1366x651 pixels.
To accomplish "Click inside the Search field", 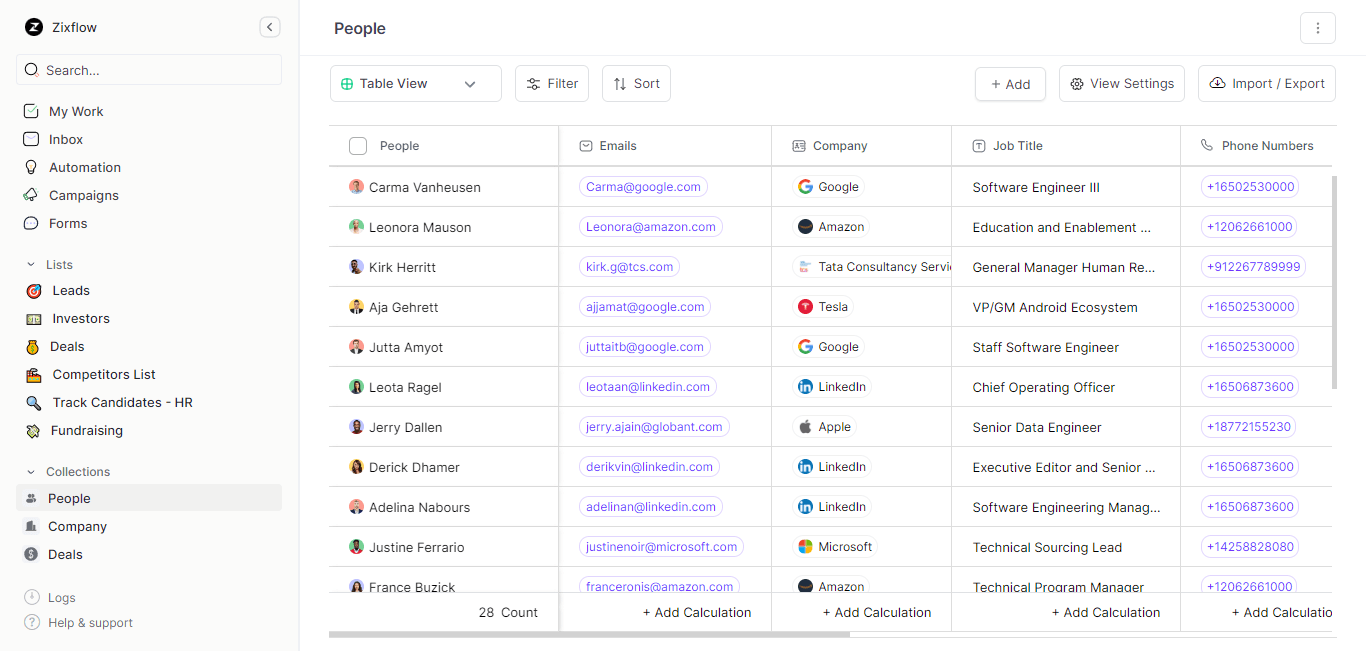I will click(148, 69).
